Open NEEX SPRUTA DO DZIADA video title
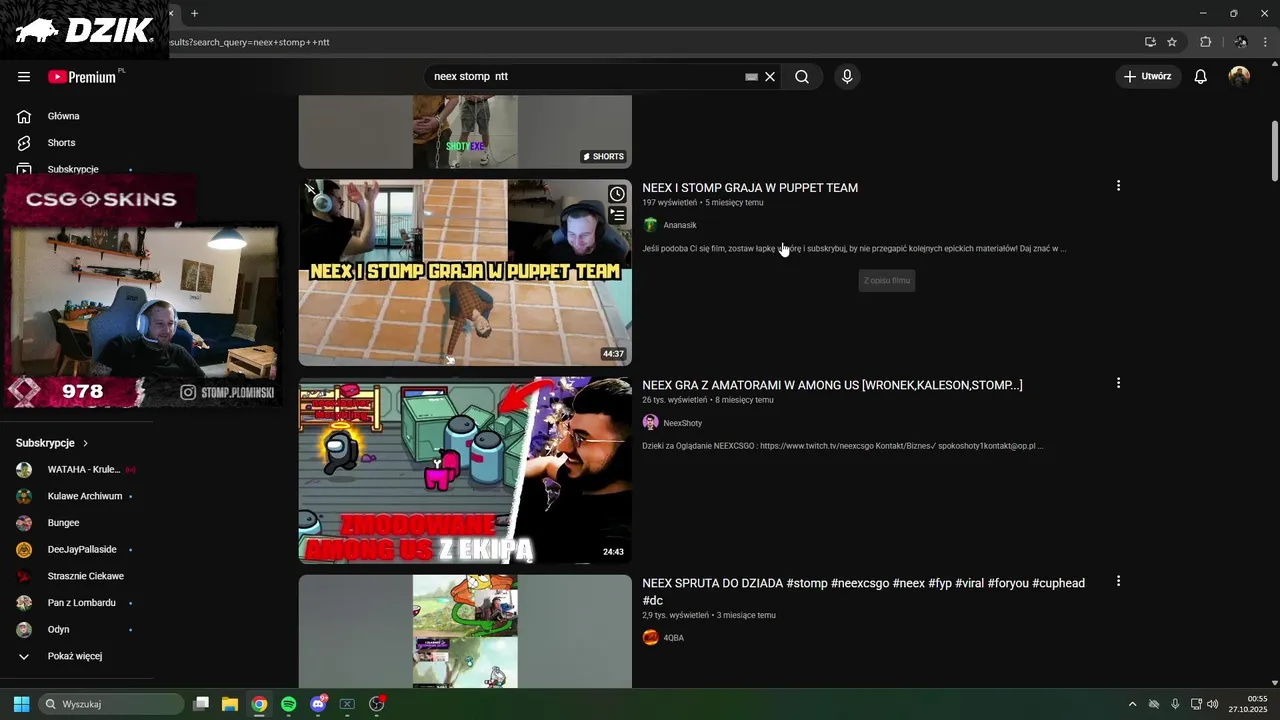Image resolution: width=1280 pixels, height=720 pixels. click(x=863, y=592)
